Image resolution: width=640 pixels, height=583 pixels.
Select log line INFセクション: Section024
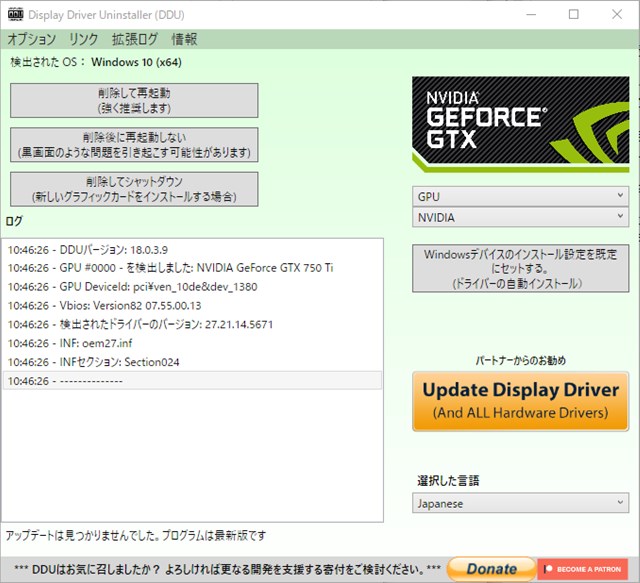192,362
